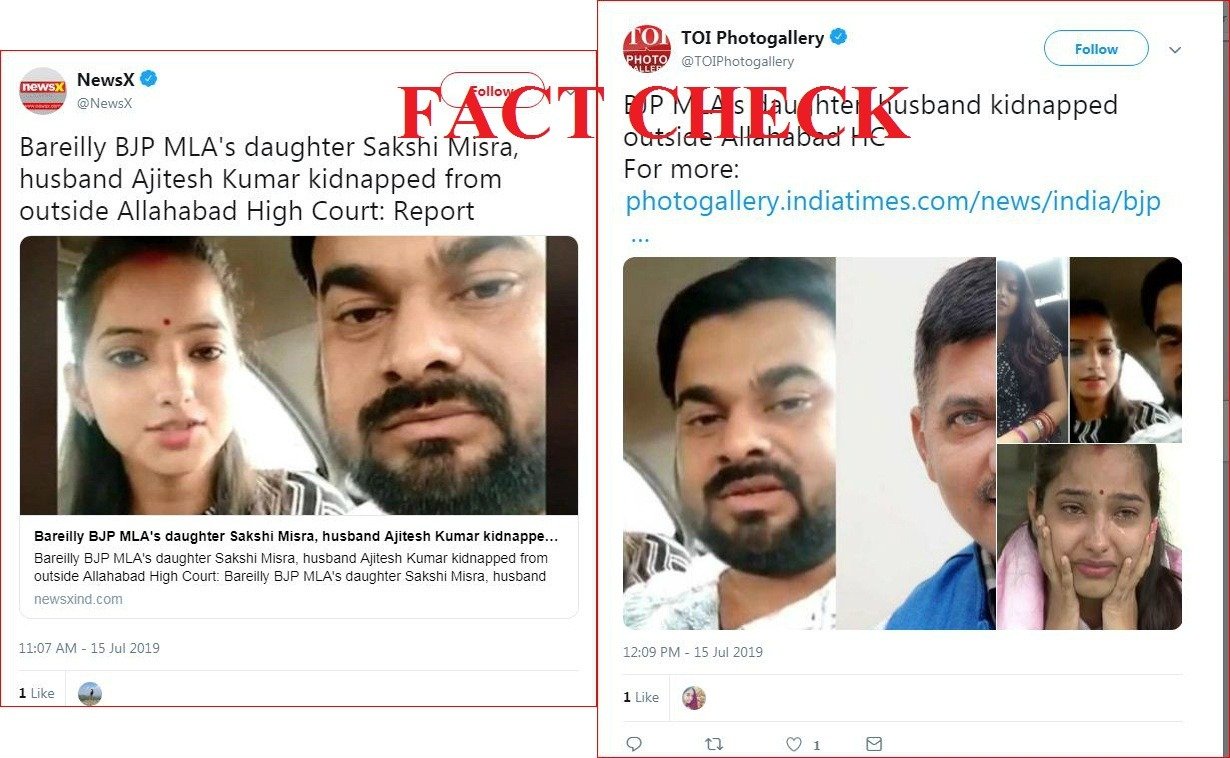Viewport: 1230px width, 758px height.
Task: Open the newsxind.com article link card
Action: (x=299, y=427)
